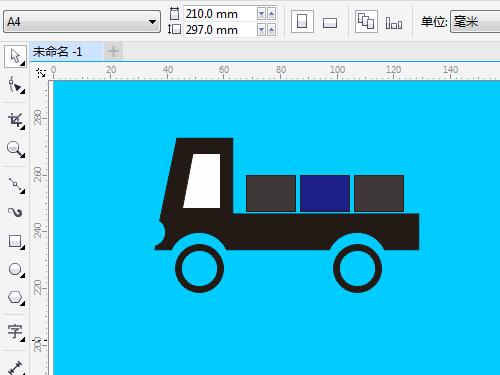Increase page width value
The height and width of the screenshot is (375, 500).
[272, 14]
